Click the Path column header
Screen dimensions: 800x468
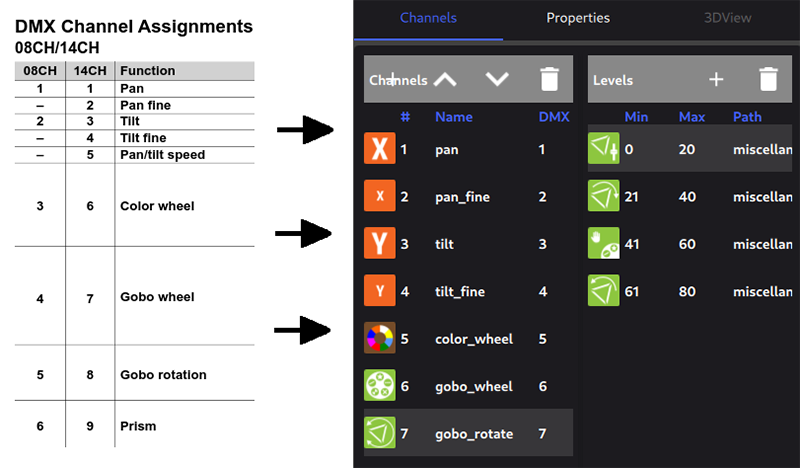point(747,117)
